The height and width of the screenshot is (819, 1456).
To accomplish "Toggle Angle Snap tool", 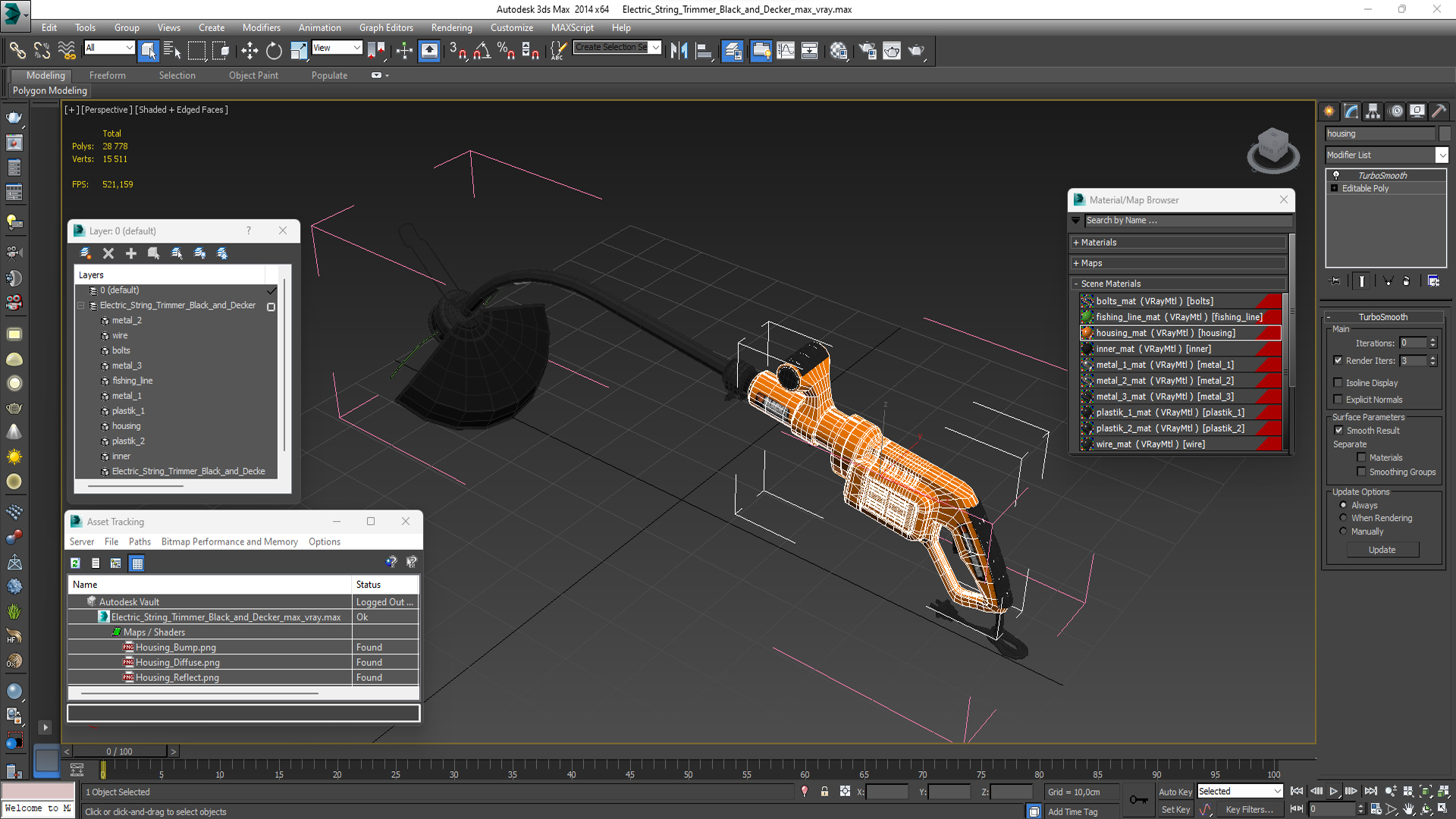I will 482,51.
